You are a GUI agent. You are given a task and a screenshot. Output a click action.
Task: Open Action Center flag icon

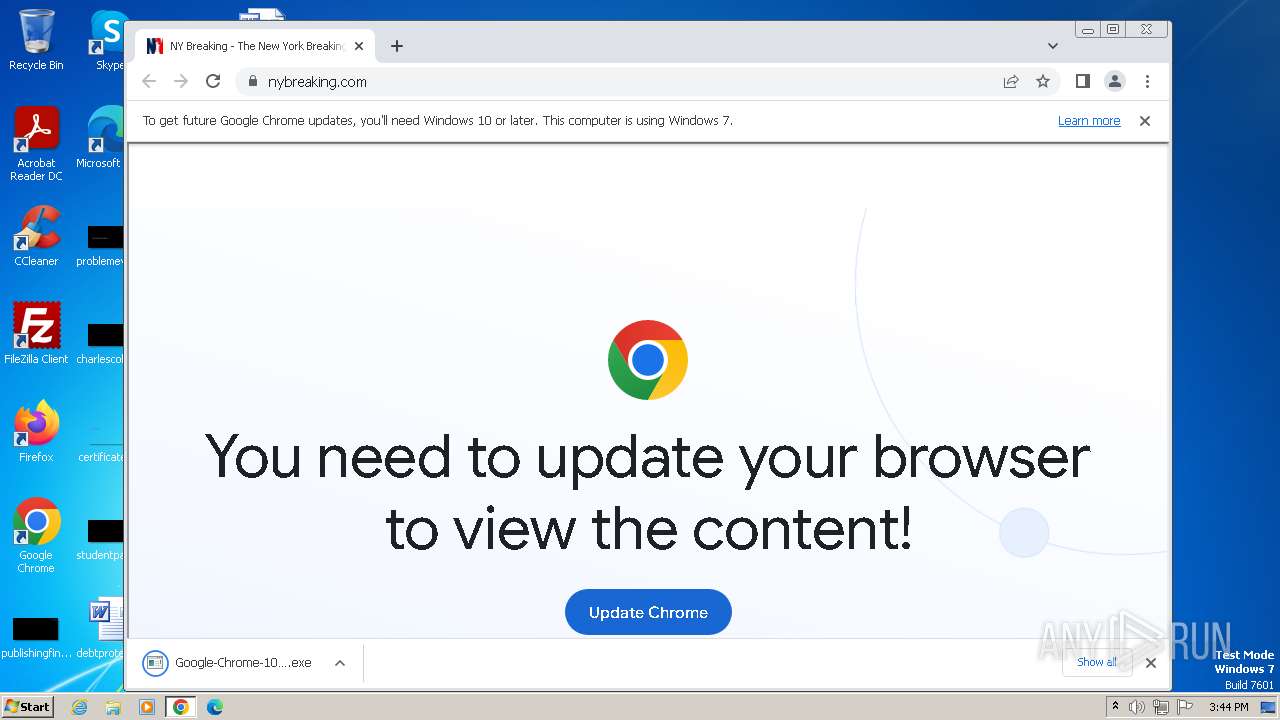pyautogui.click(x=1184, y=707)
